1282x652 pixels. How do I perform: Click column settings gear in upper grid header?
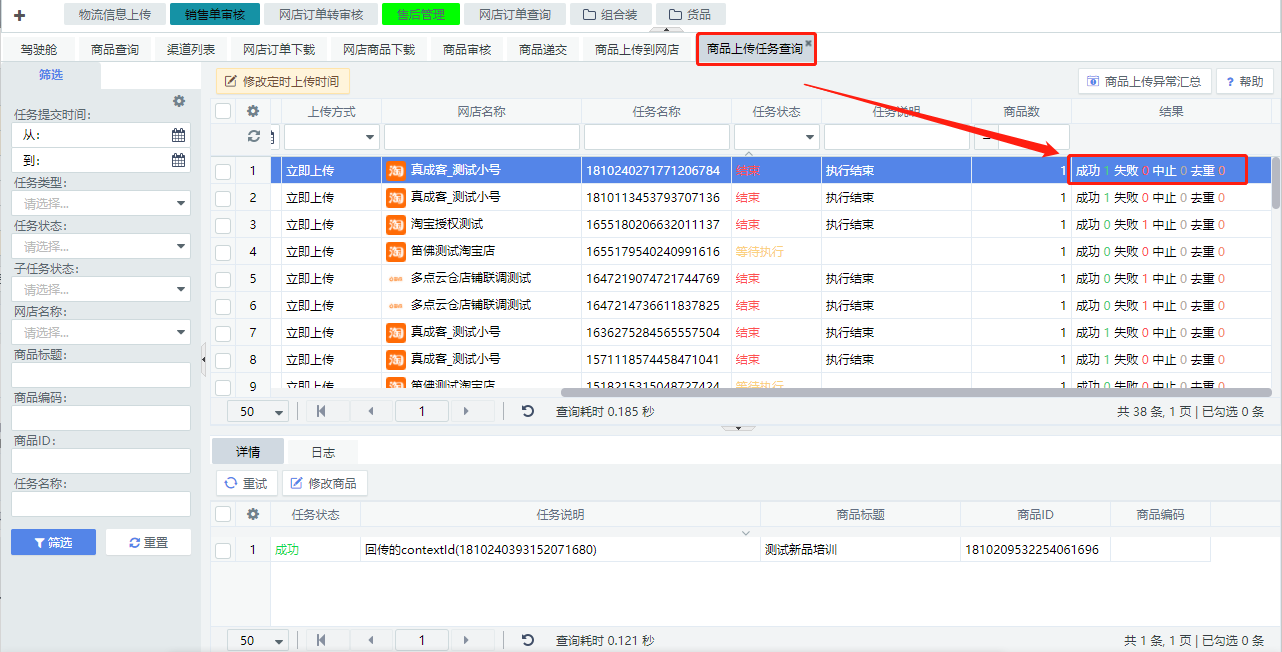(x=253, y=112)
